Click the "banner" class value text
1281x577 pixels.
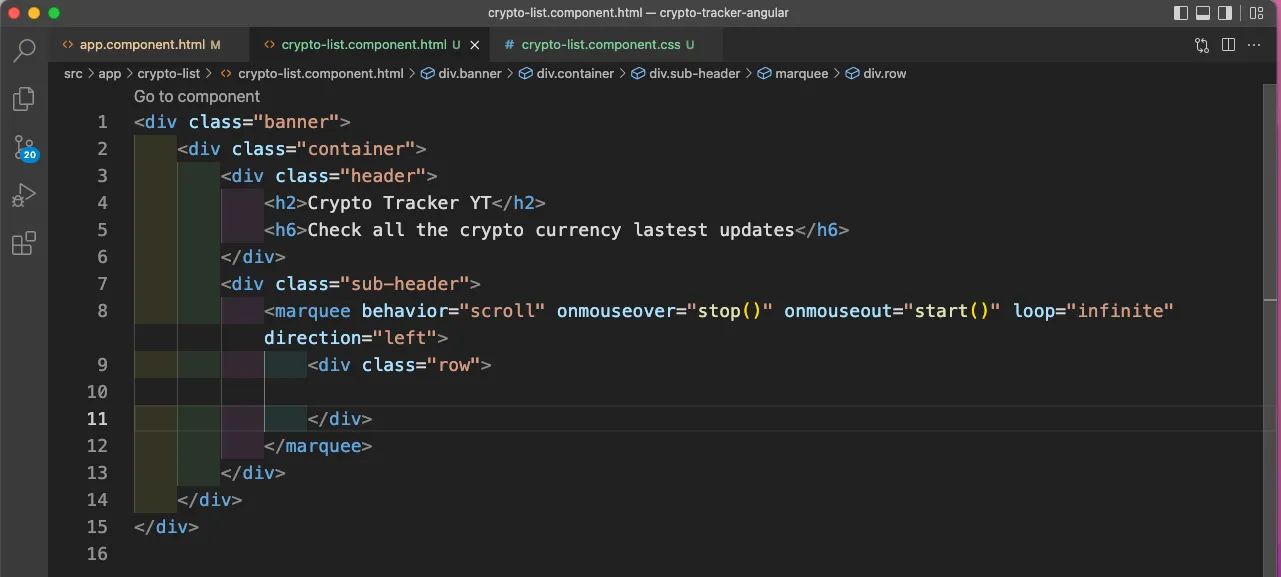pos(297,122)
